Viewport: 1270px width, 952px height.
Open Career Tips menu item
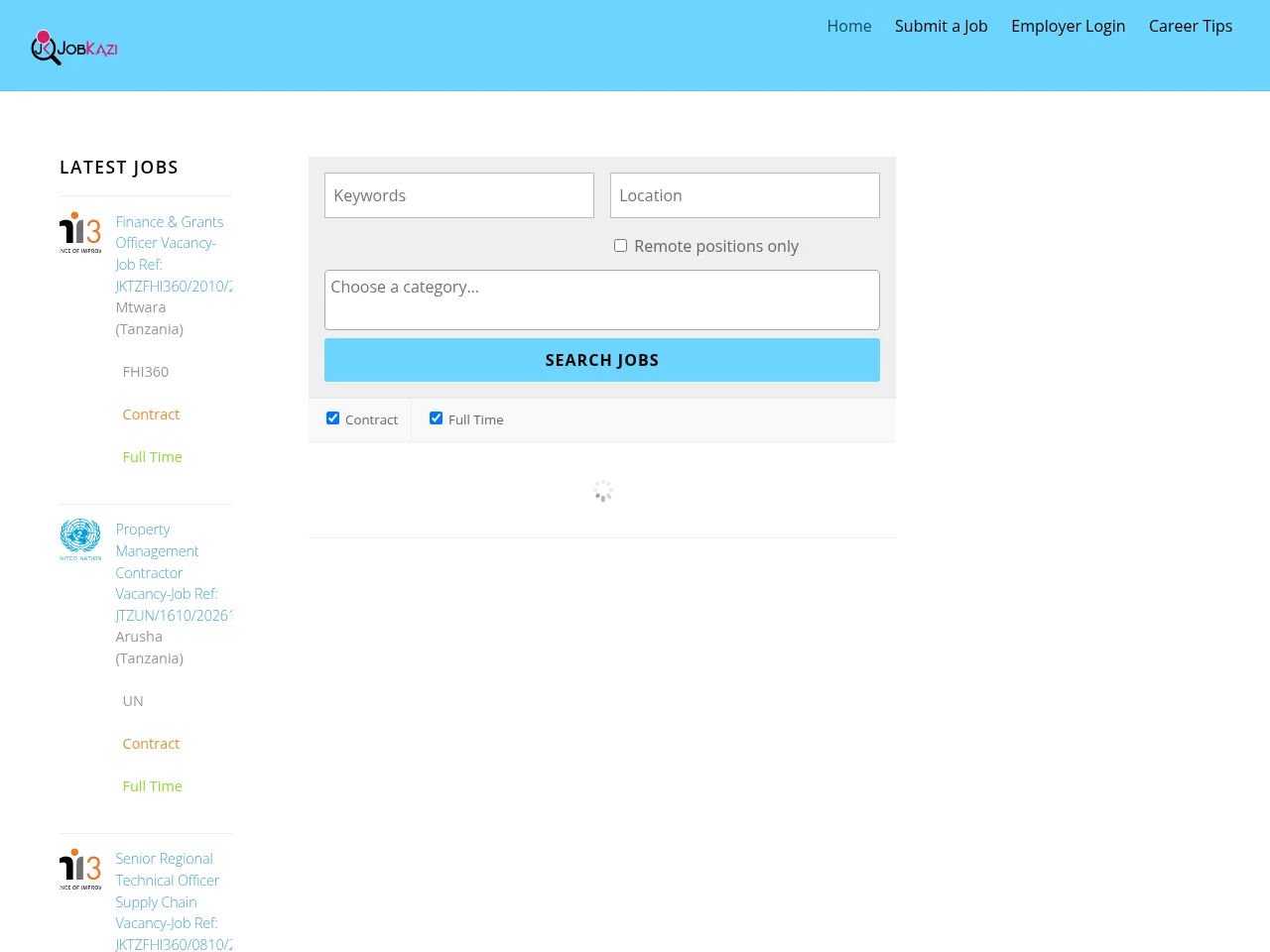pyautogui.click(x=1191, y=26)
